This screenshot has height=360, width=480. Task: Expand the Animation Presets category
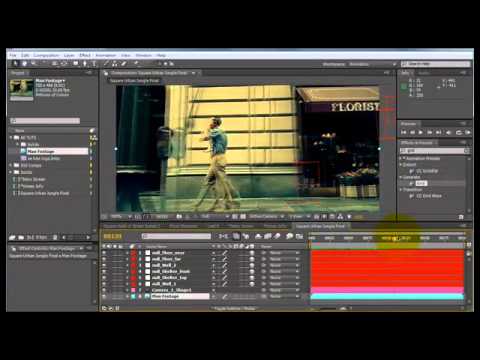click(401, 158)
